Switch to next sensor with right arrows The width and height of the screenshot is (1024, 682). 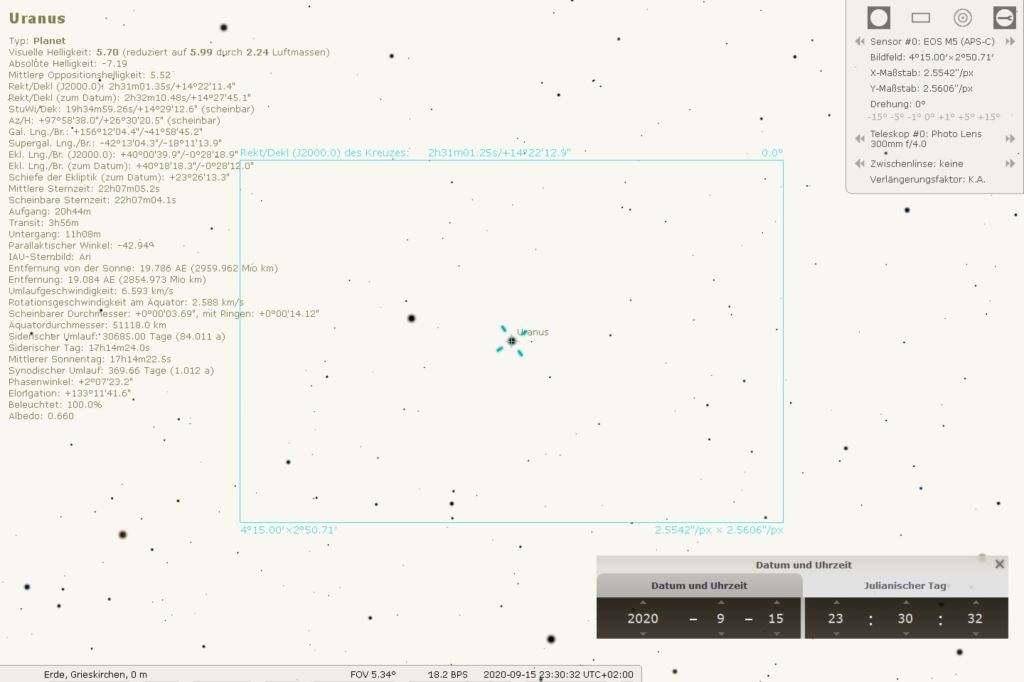(x=1010, y=42)
